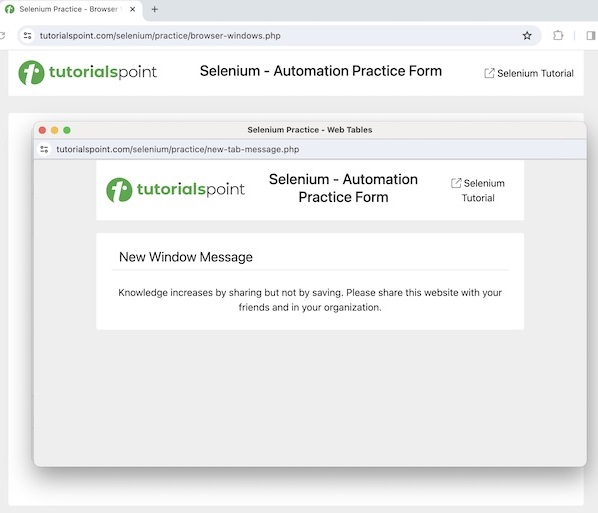Screen dimensions: 598x513
Task: Click the Knowledge increases by sharing text
Action: 310,300
